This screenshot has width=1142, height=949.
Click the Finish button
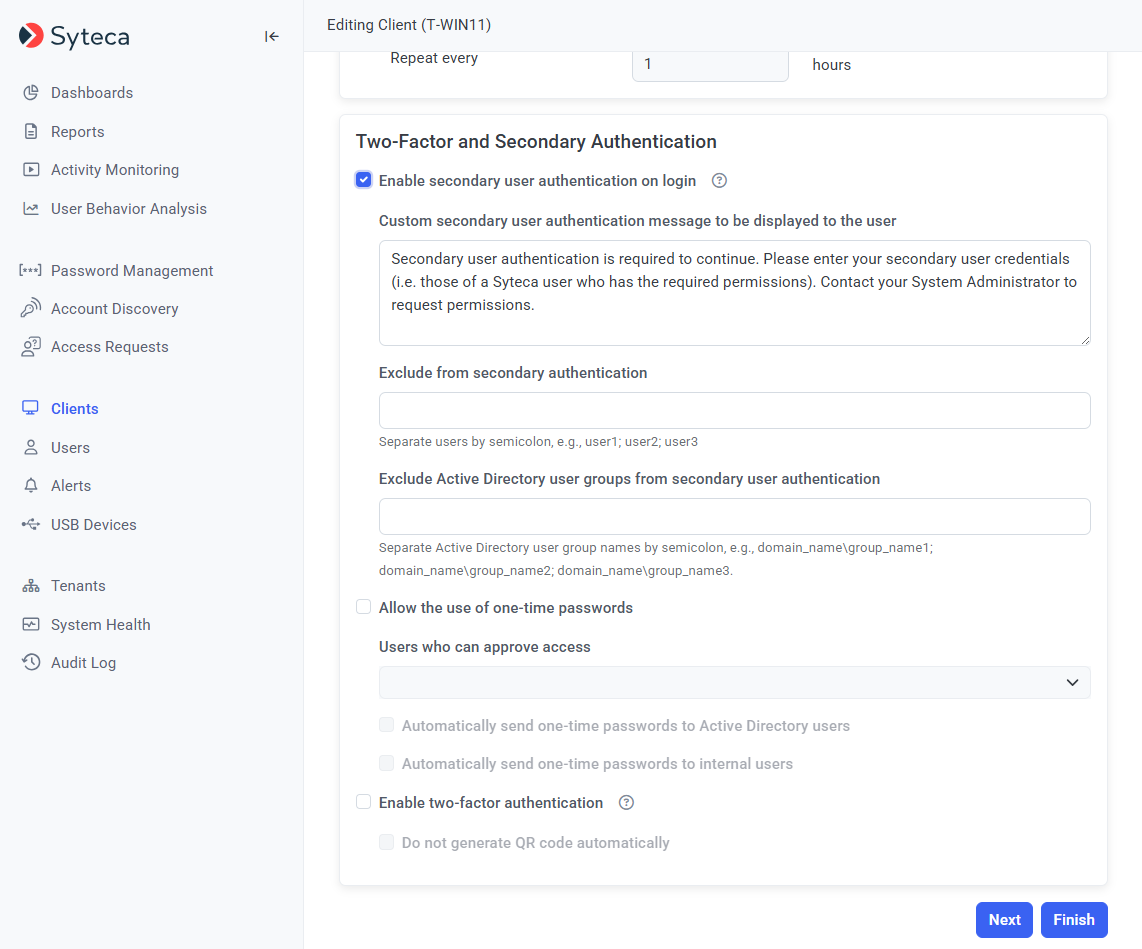click(1073, 920)
